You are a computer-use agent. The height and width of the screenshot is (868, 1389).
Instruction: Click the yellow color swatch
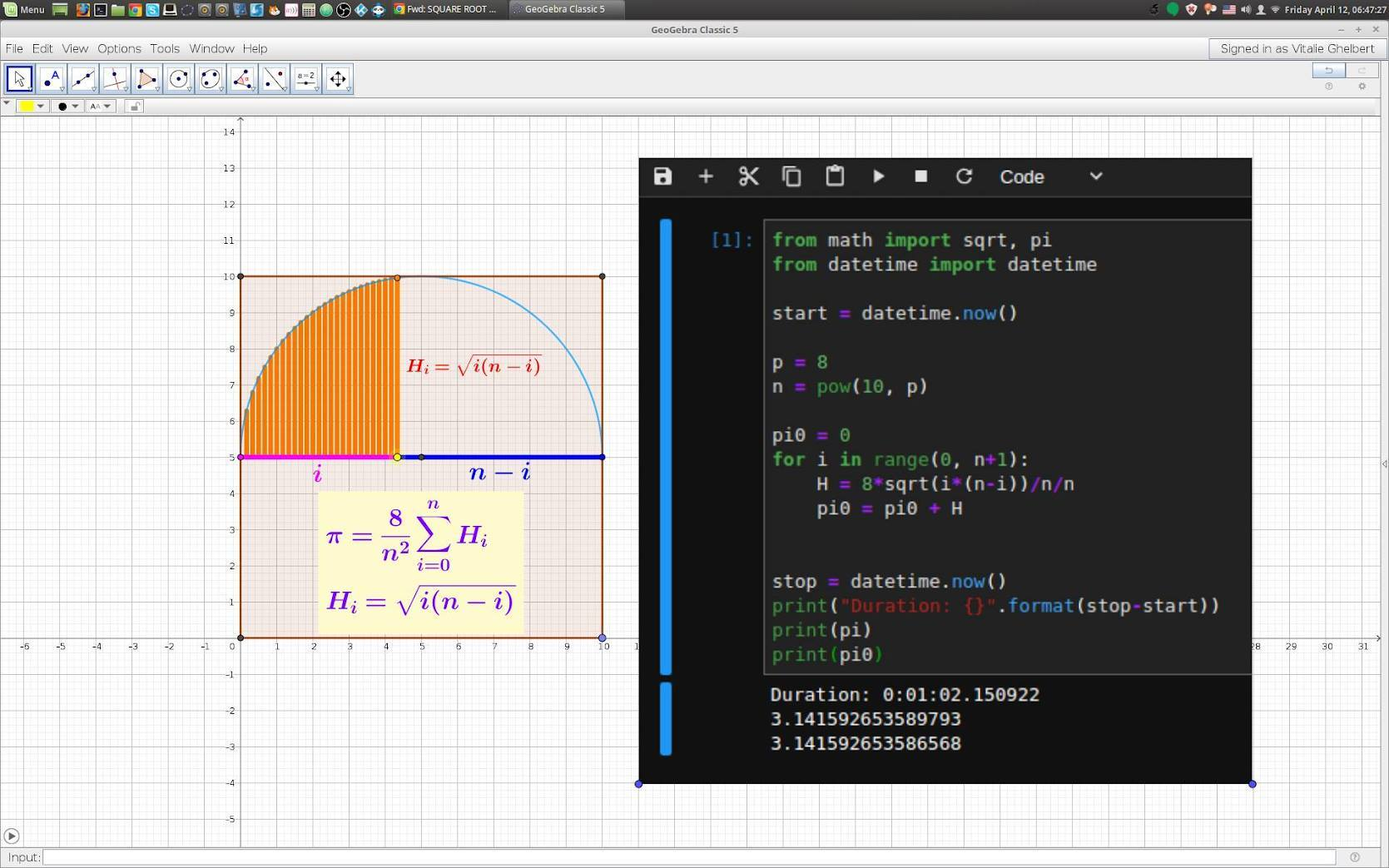click(x=27, y=107)
